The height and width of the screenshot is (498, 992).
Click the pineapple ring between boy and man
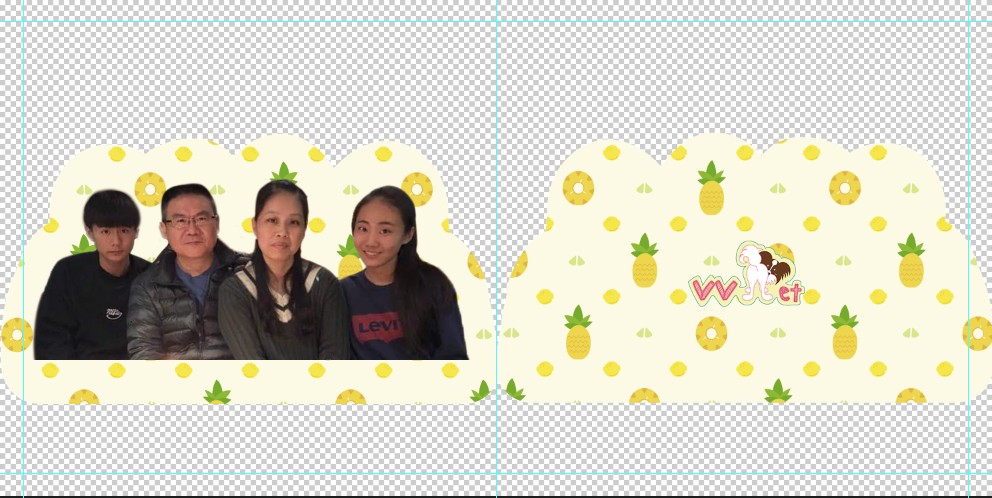[x=150, y=188]
